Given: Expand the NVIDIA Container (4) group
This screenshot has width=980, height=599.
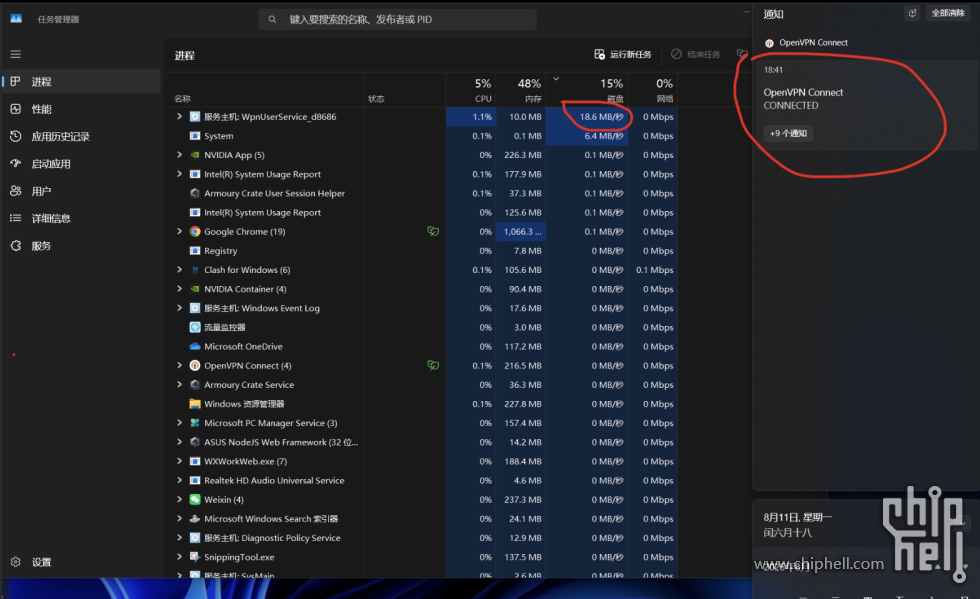Looking at the screenshot, I should pos(179,289).
